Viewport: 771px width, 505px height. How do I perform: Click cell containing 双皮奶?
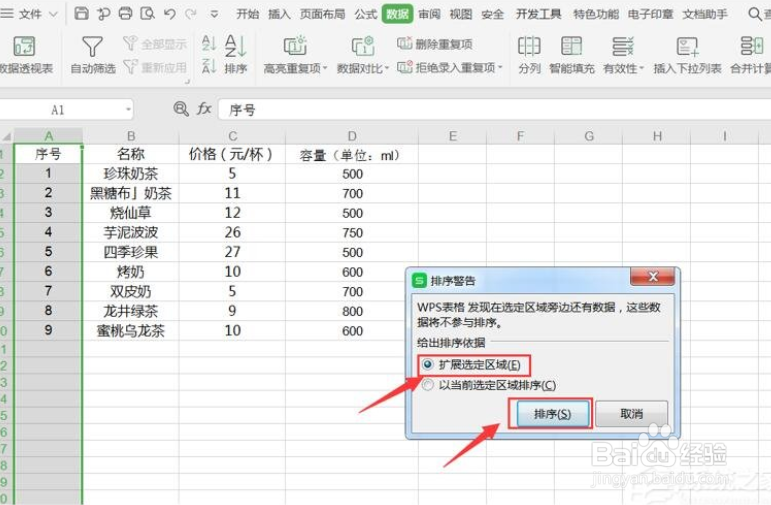pos(131,292)
